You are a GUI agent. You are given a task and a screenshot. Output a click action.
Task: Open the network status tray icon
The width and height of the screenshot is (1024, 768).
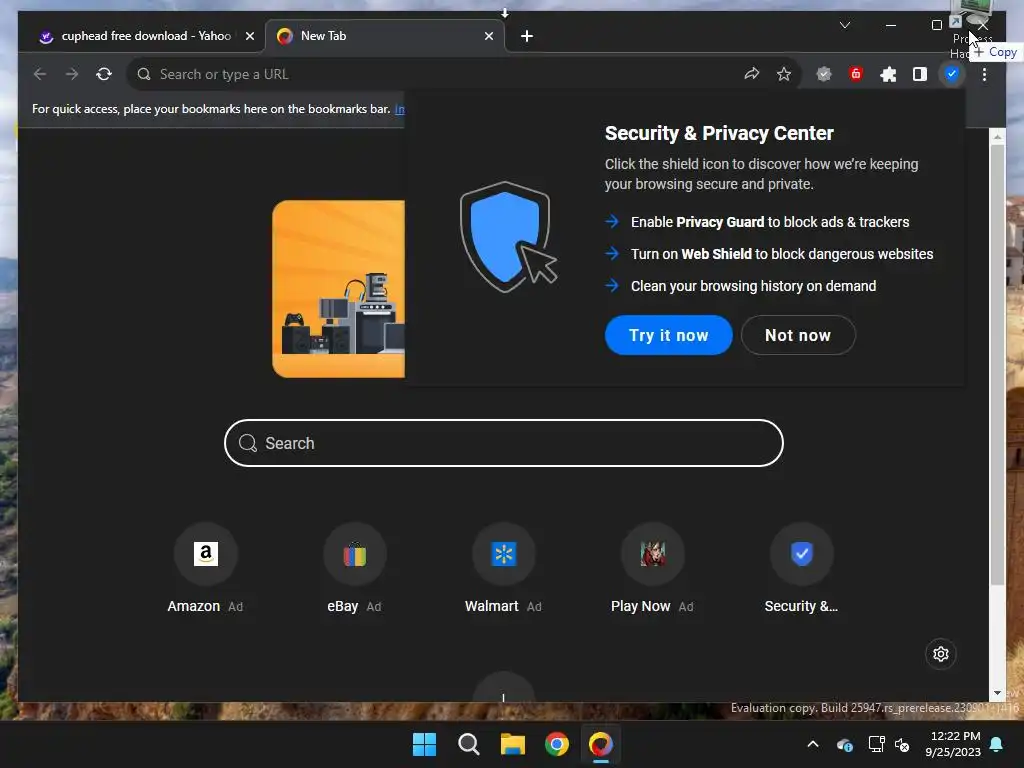(x=876, y=744)
